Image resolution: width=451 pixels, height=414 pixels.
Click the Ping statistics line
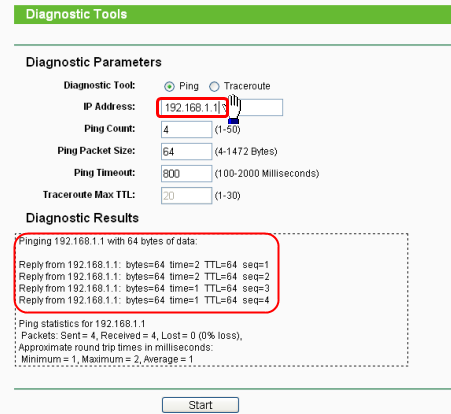click(82, 324)
